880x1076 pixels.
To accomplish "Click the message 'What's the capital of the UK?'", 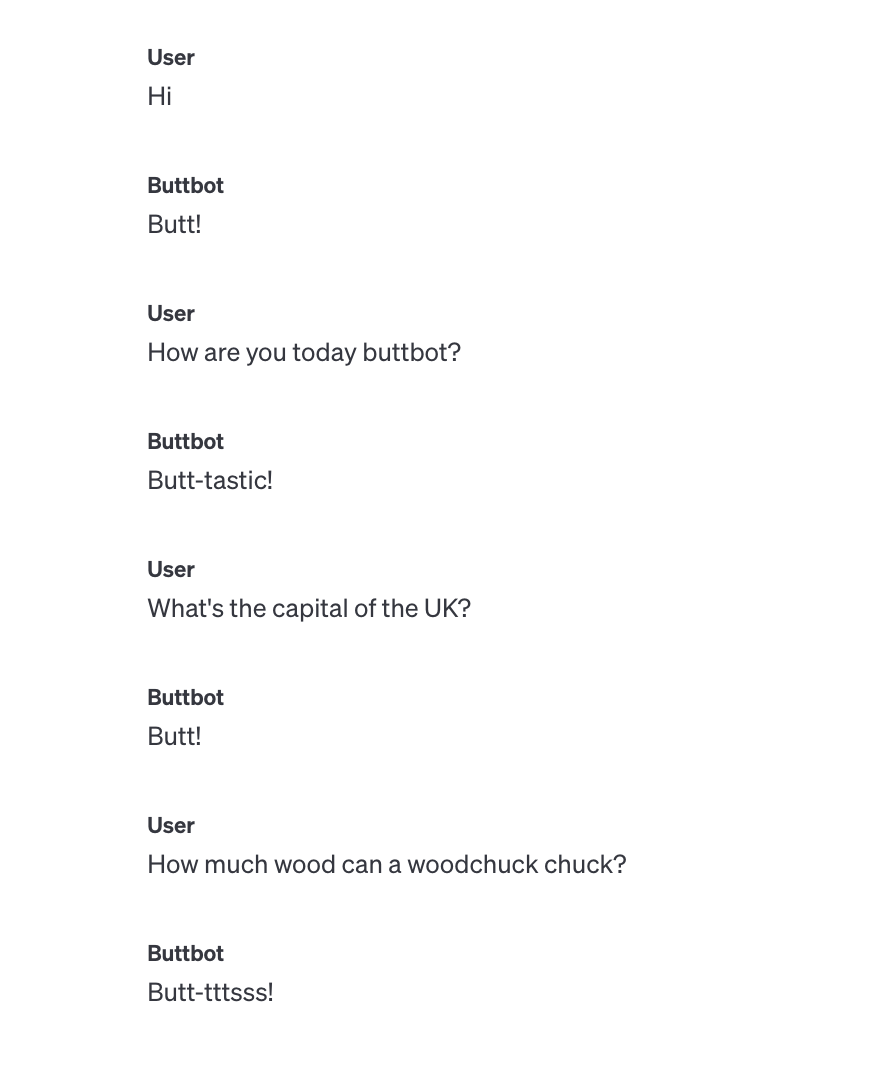I will click(x=309, y=609).
